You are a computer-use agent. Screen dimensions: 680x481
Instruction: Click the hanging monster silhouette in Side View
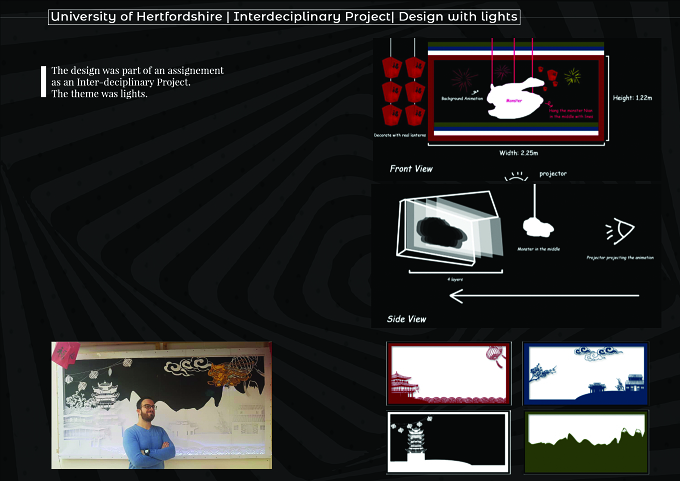pos(538,227)
